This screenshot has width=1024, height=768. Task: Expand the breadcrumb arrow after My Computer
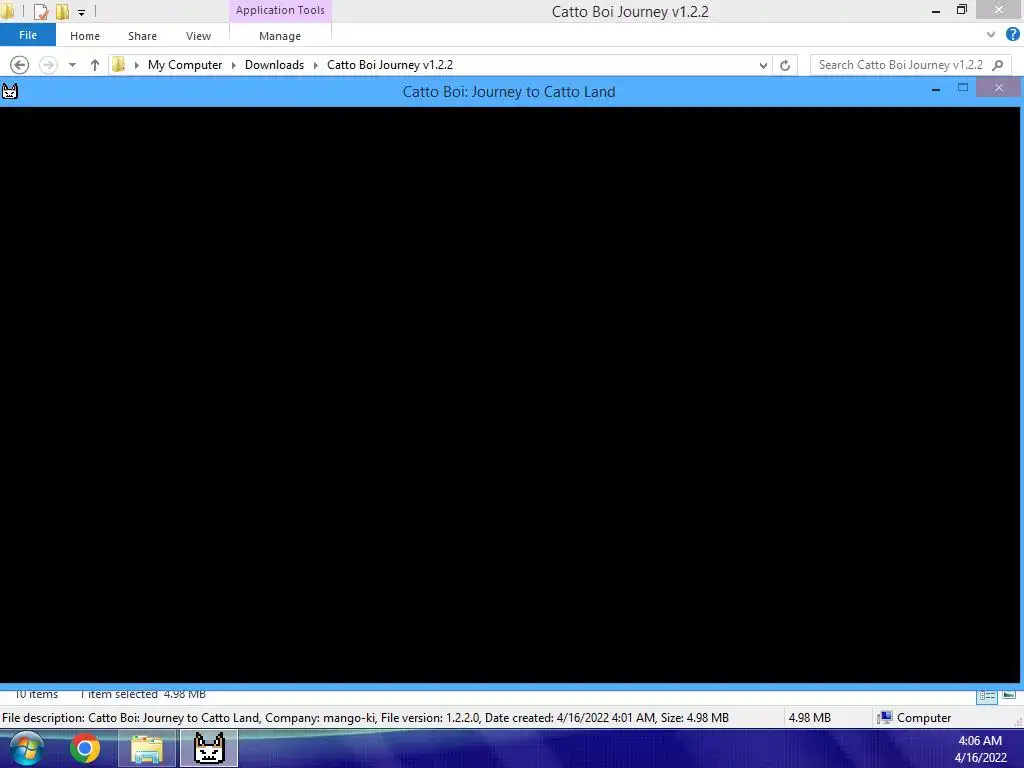(233, 65)
